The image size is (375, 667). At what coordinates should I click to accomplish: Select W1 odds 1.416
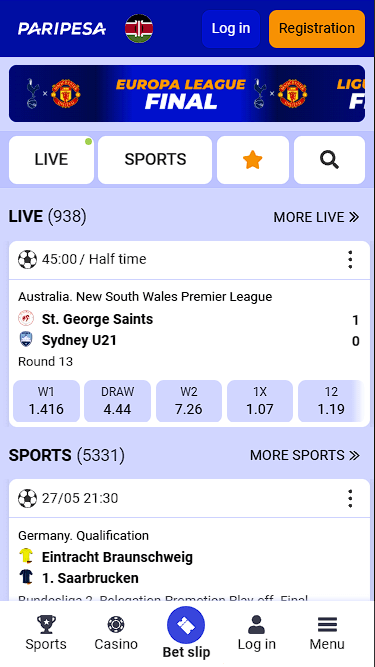tap(46, 401)
